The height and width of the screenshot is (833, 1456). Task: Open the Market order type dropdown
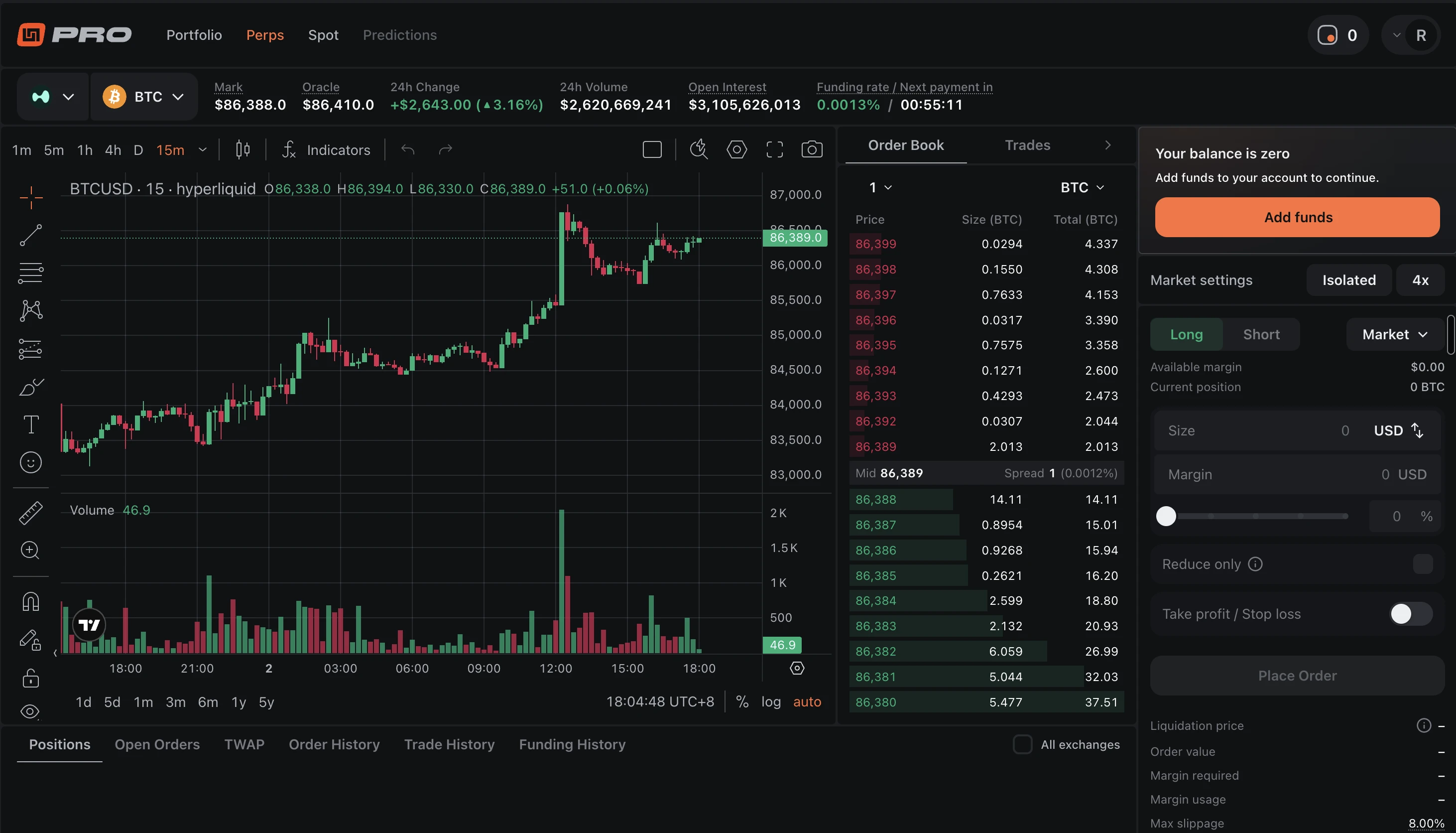coord(1394,335)
